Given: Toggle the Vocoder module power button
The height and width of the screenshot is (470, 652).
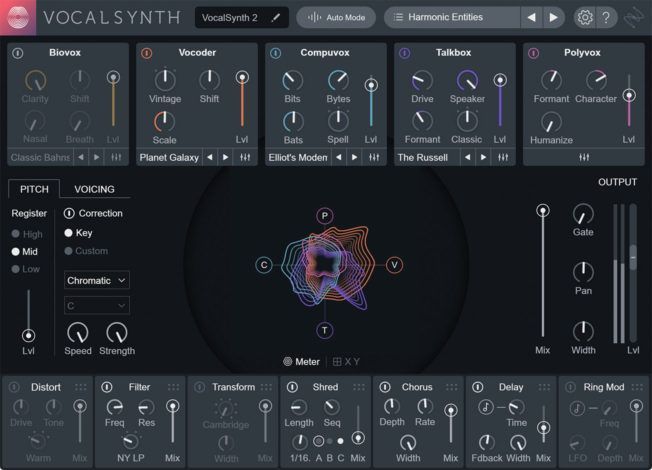Looking at the screenshot, I should (x=146, y=53).
